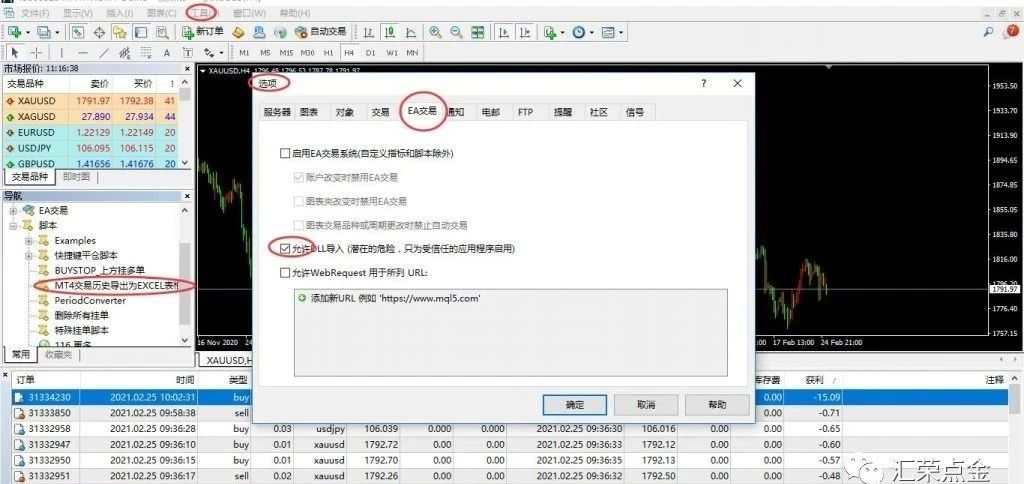1024x484 pixels.
Task: Toggle the Terminal window icon
Action: (140, 32)
